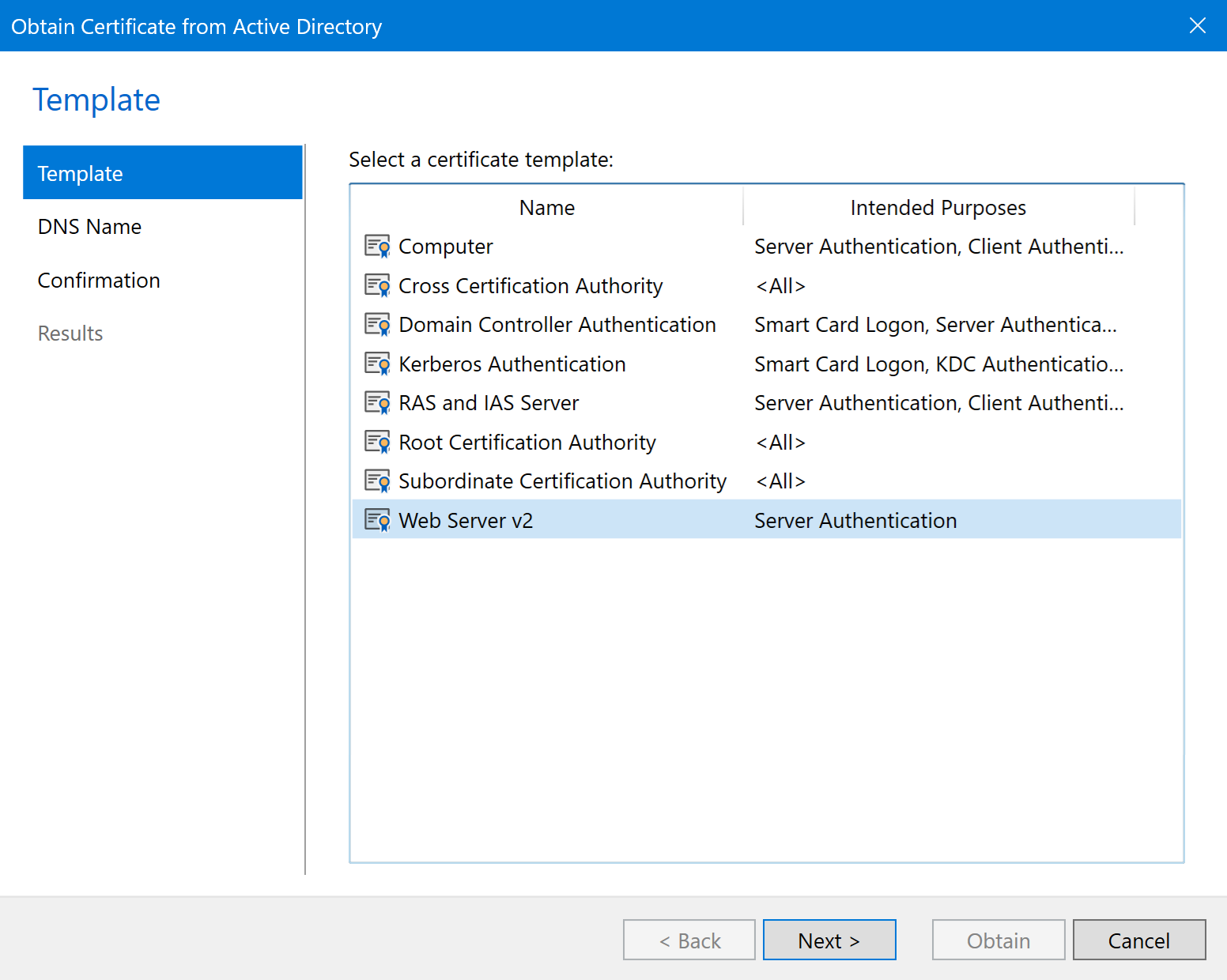The width and height of the screenshot is (1227, 980).
Task: Choose the Kerberos Authentication template row
Action: [x=512, y=364]
